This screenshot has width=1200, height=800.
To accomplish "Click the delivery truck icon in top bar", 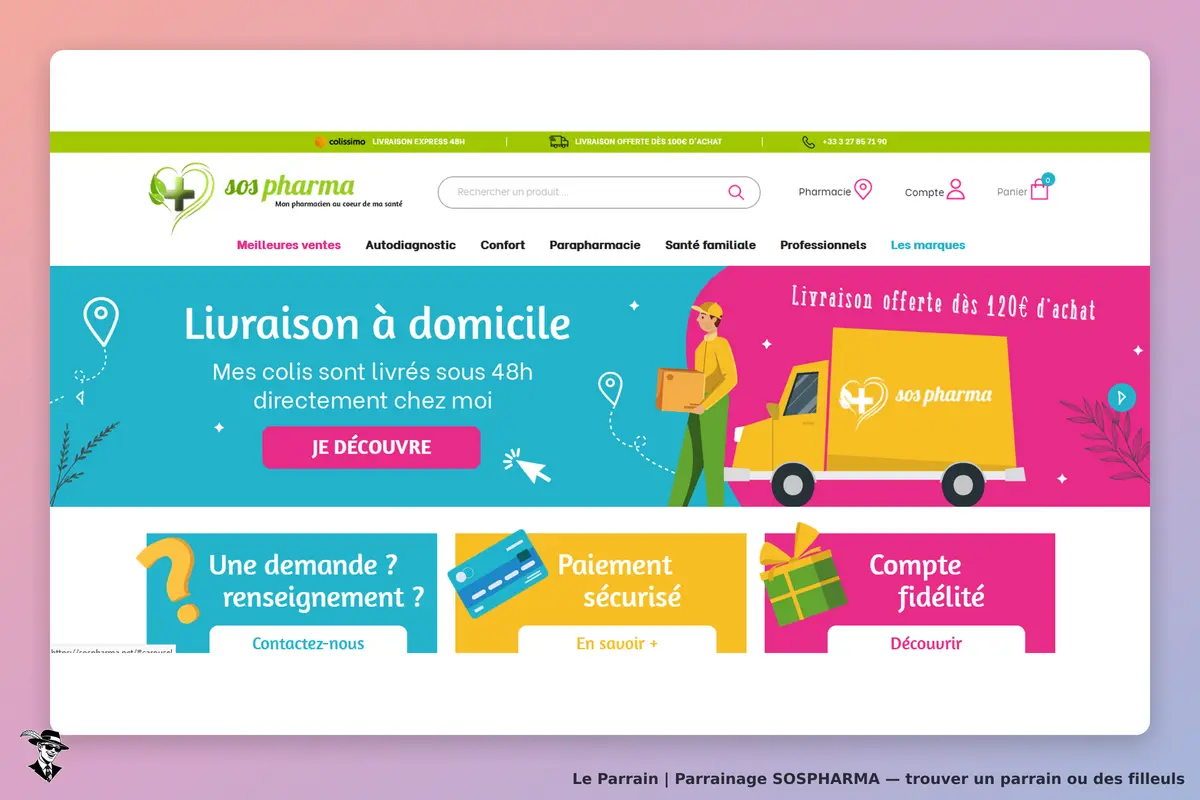I will [559, 142].
